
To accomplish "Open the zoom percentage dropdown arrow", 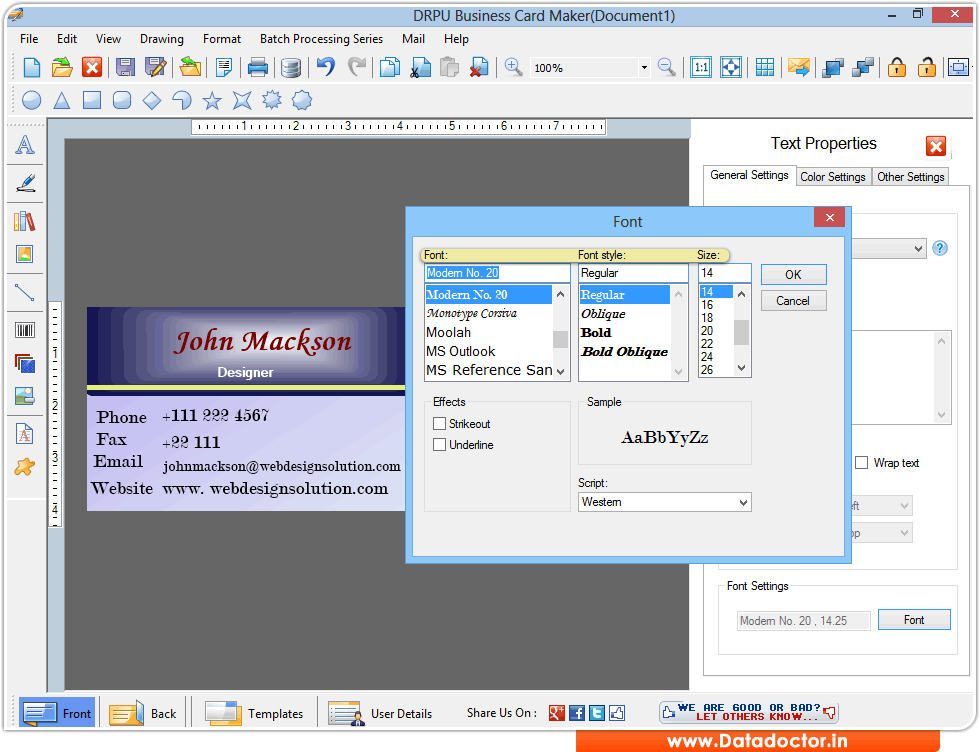I will click(x=644, y=68).
